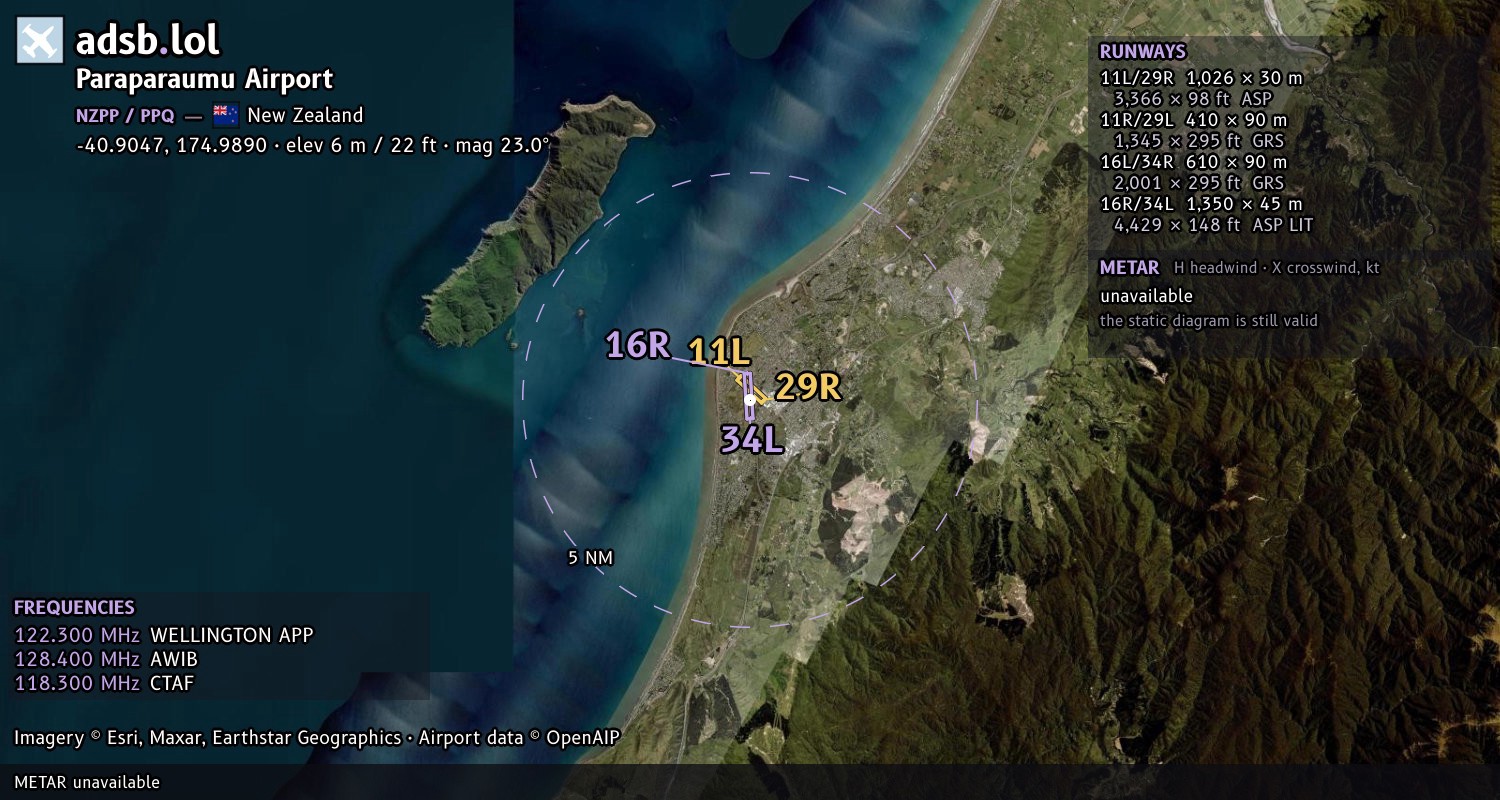Click the 5 NM range ring label
The image size is (1500, 800).
pos(590,557)
